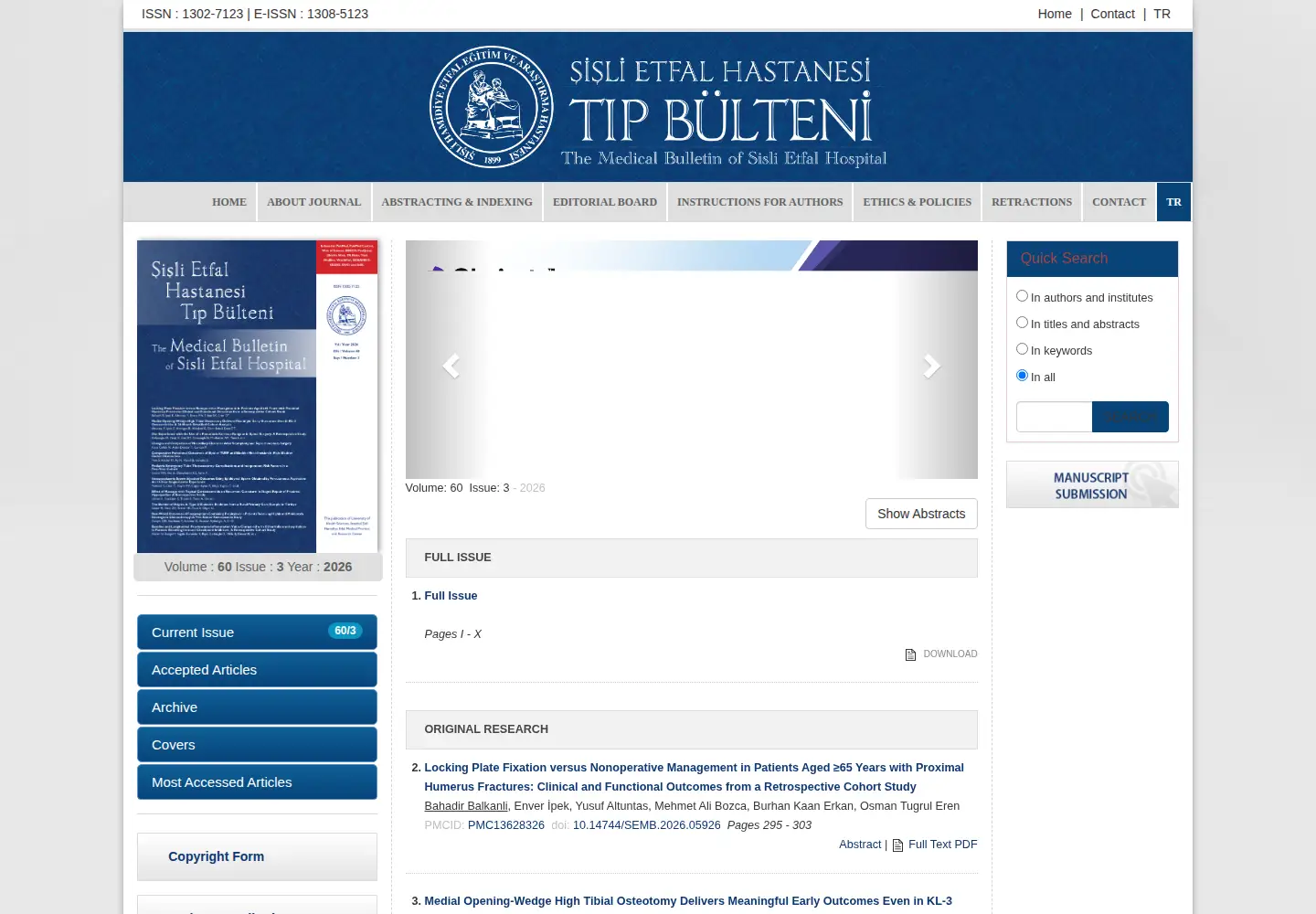Screen dimensions: 1316x914
Task: Open Accepted Articles sidebar link
Action: 257,670
